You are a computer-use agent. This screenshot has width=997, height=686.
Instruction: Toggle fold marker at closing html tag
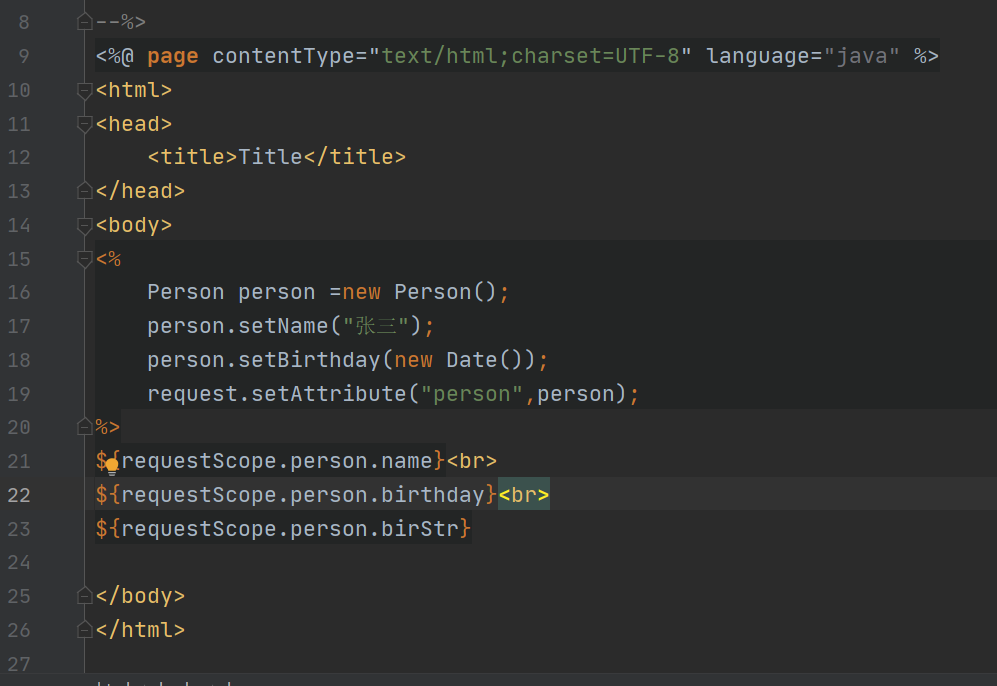coord(85,629)
